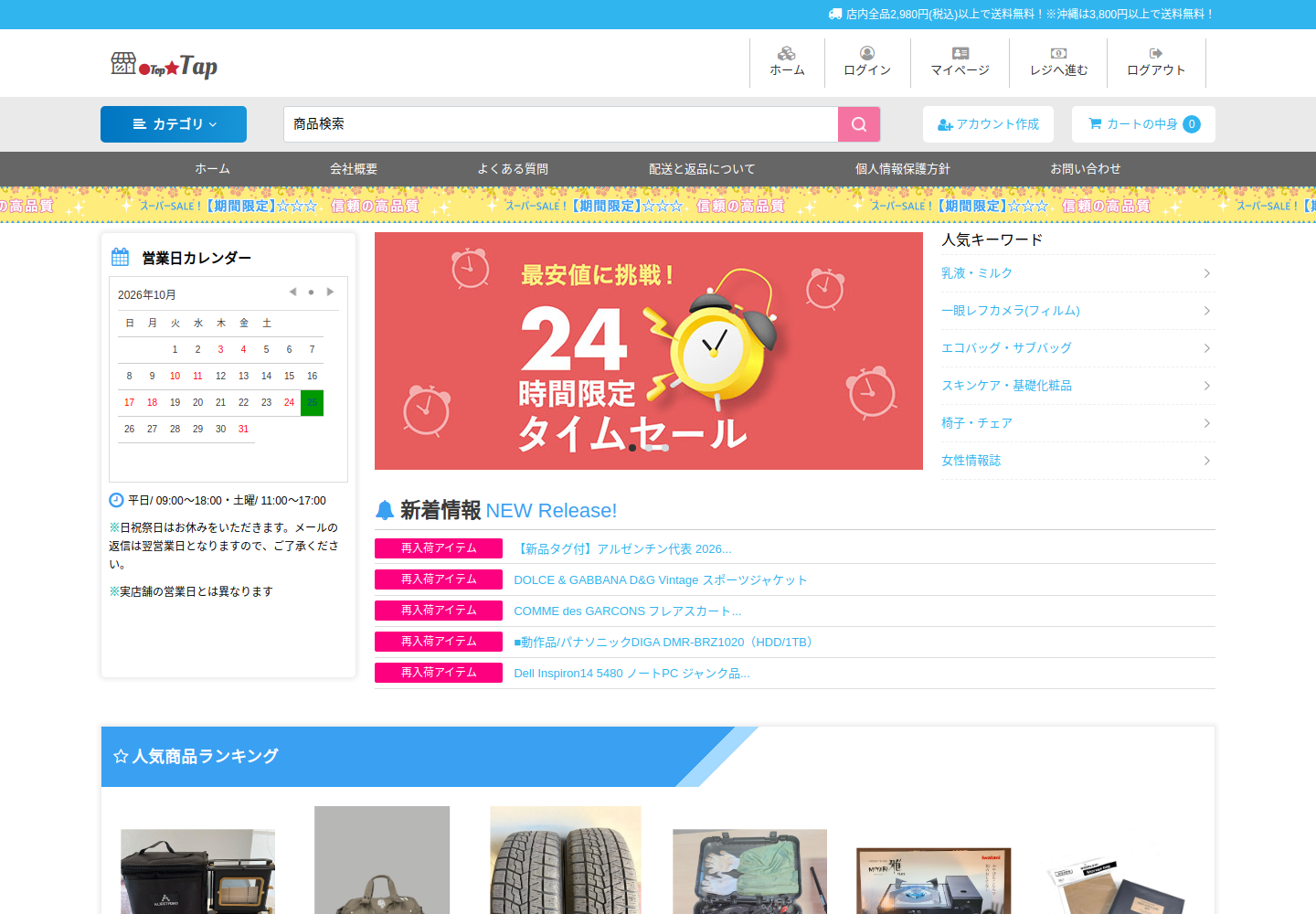Open よくある質問 menu item
The width and height of the screenshot is (1316, 914).
pyautogui.click(x=513, y=169)
